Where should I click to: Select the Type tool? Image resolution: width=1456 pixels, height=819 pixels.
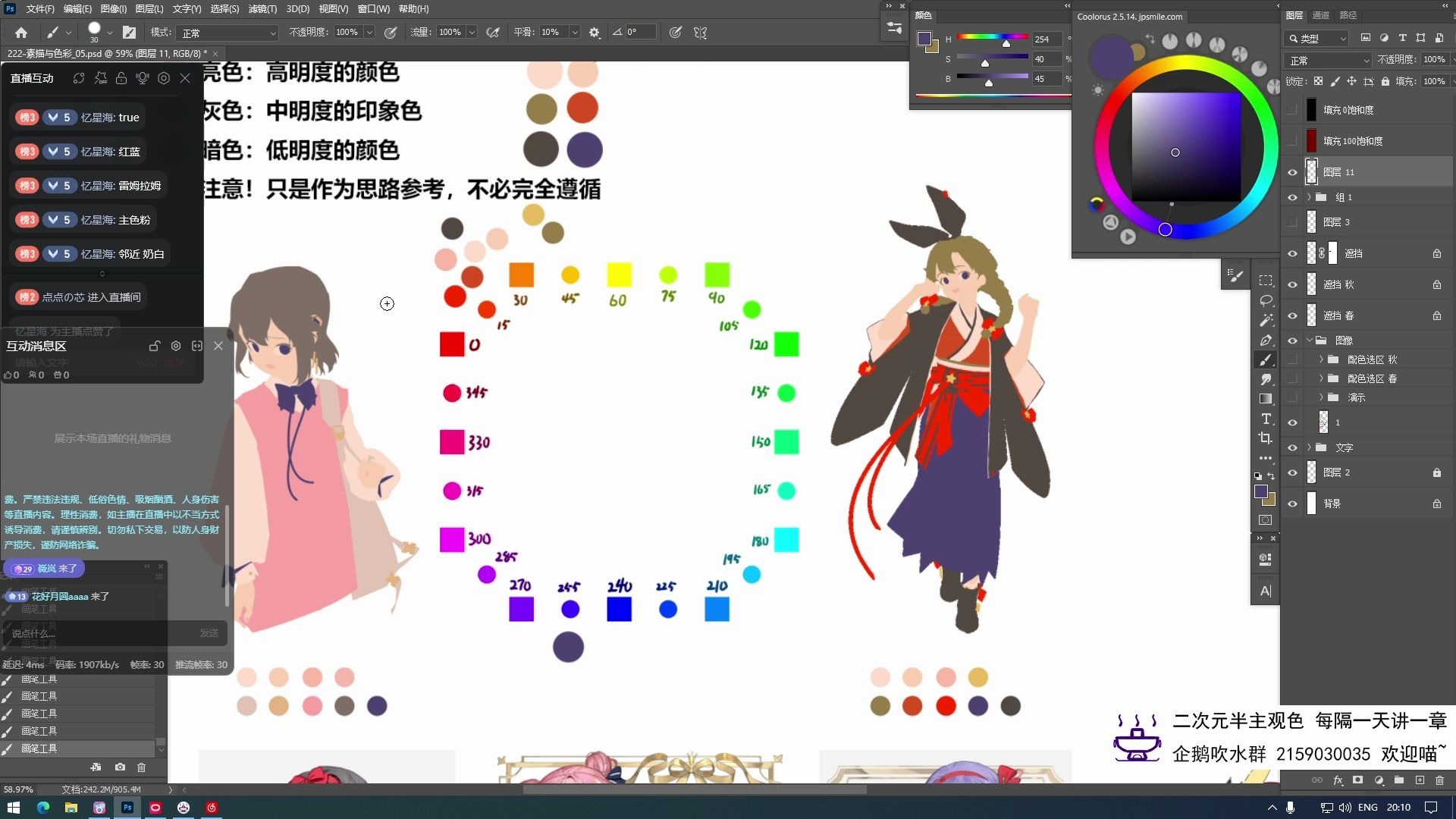pyautogui.click(x=1266, y=419)
